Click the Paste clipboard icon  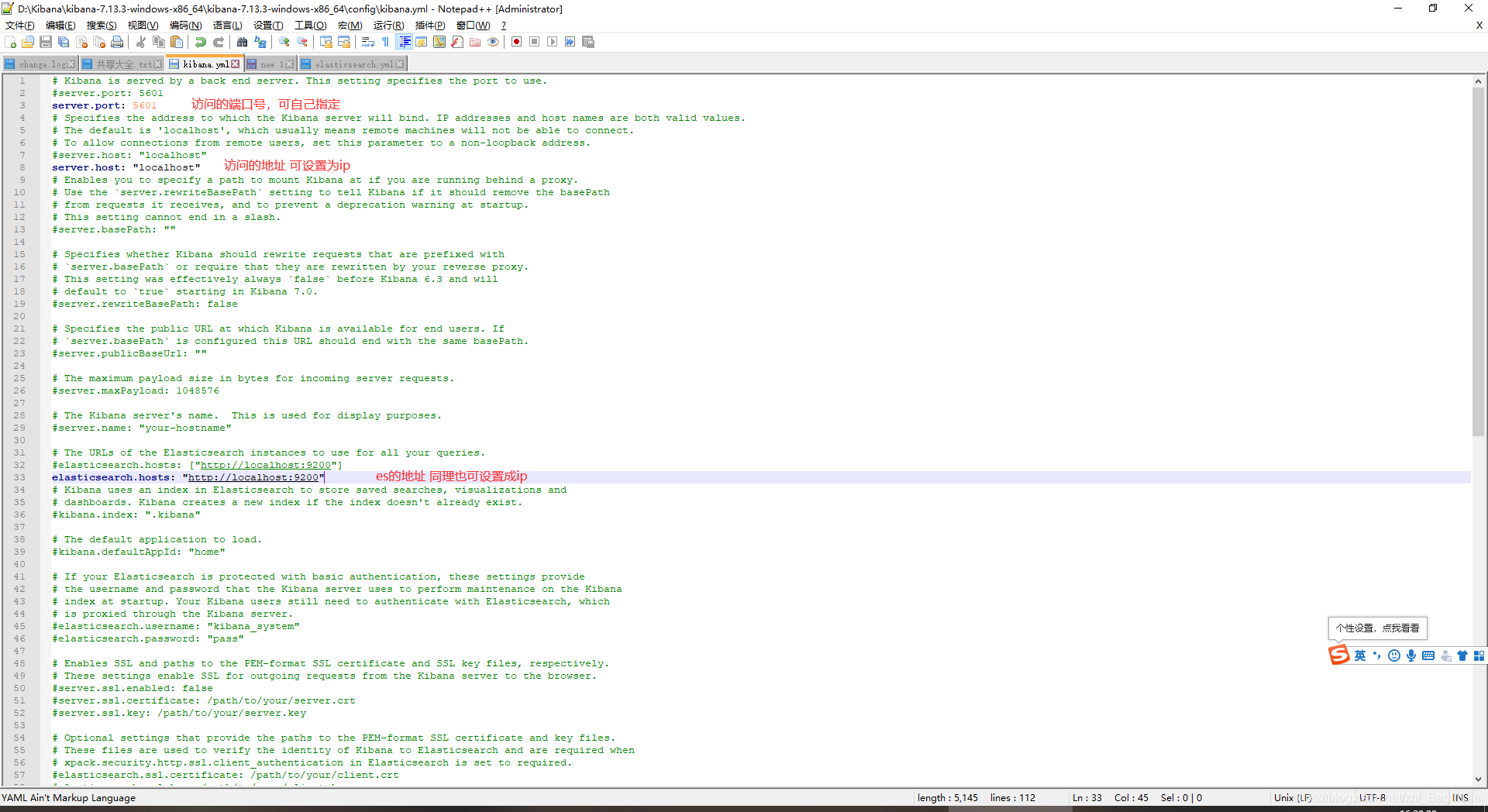pyautogui.click(x=177, y=42)
